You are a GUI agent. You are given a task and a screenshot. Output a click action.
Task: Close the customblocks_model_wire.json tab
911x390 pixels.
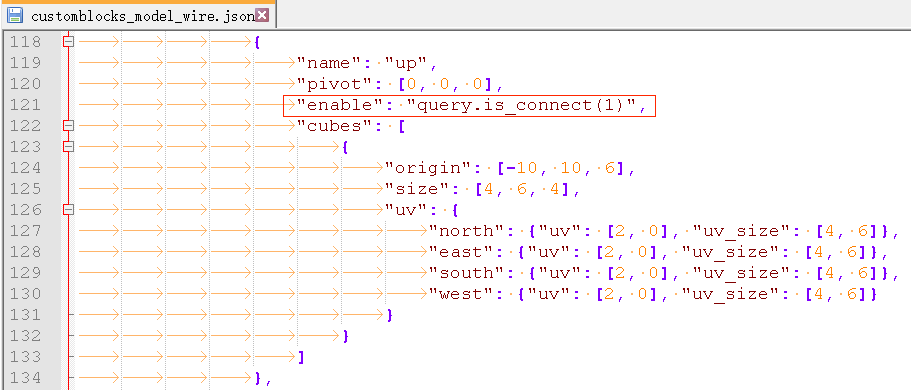[x=262, y=15]
